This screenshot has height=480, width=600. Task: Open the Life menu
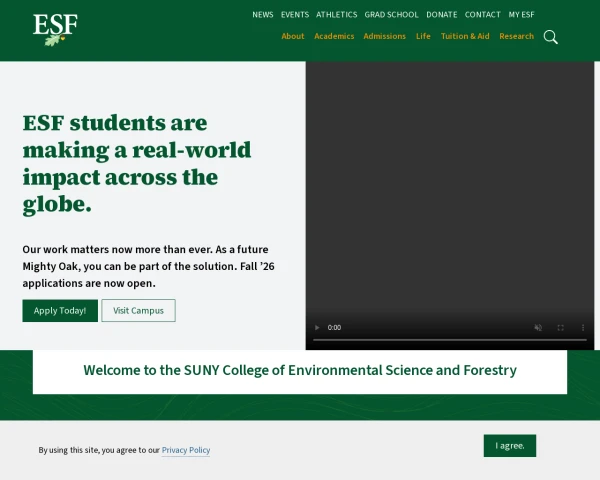click(423, 36)
